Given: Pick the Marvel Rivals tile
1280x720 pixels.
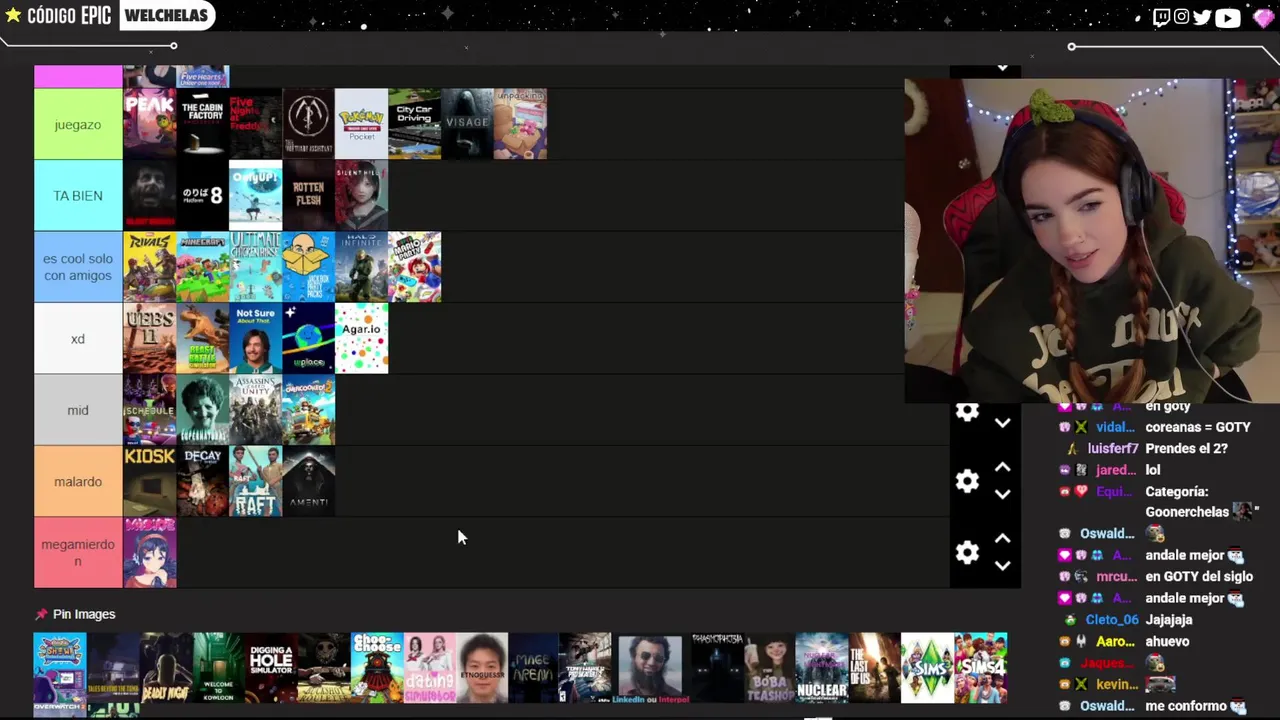Looking at the screenshot, I should [x=149, y=267].
